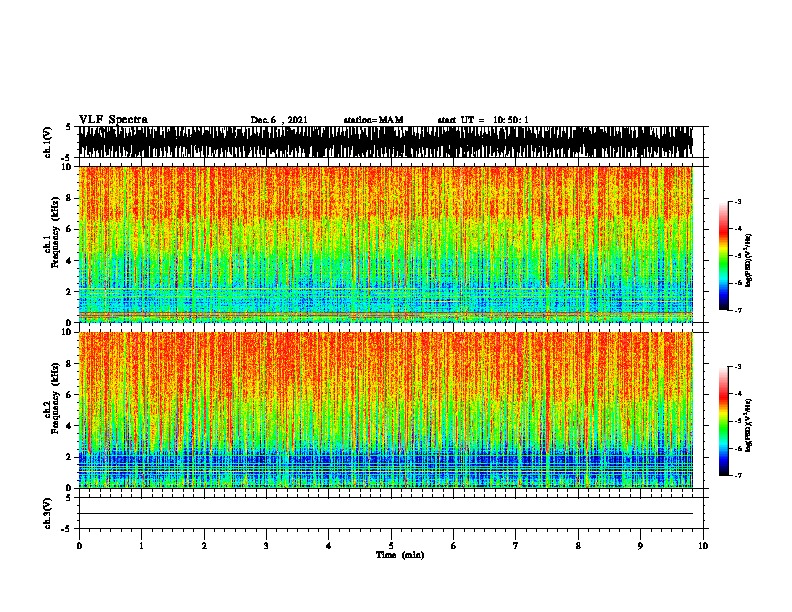Click time axis tick label "8"
Viewport: 792px width, 612px height.
(578, 546)
